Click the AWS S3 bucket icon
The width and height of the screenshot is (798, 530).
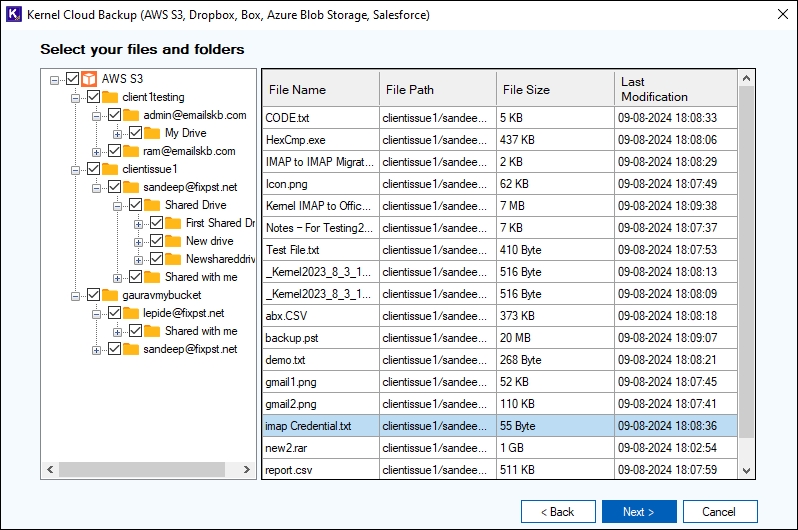pos(89,79)
